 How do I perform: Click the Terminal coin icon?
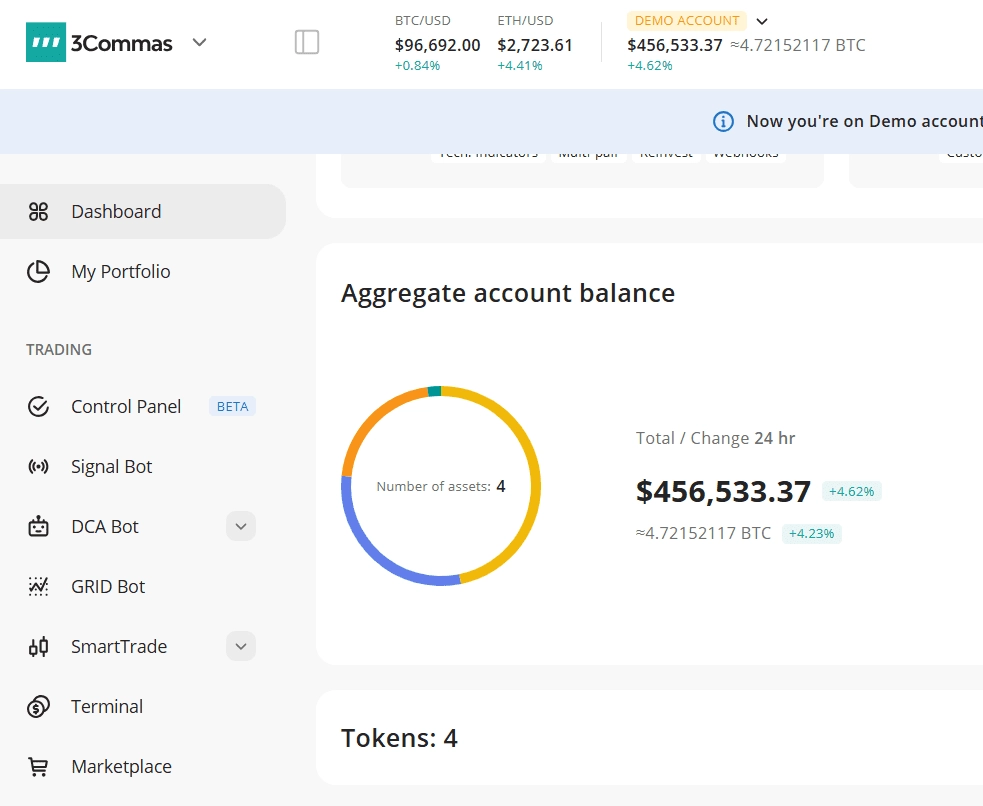[38, 706]
